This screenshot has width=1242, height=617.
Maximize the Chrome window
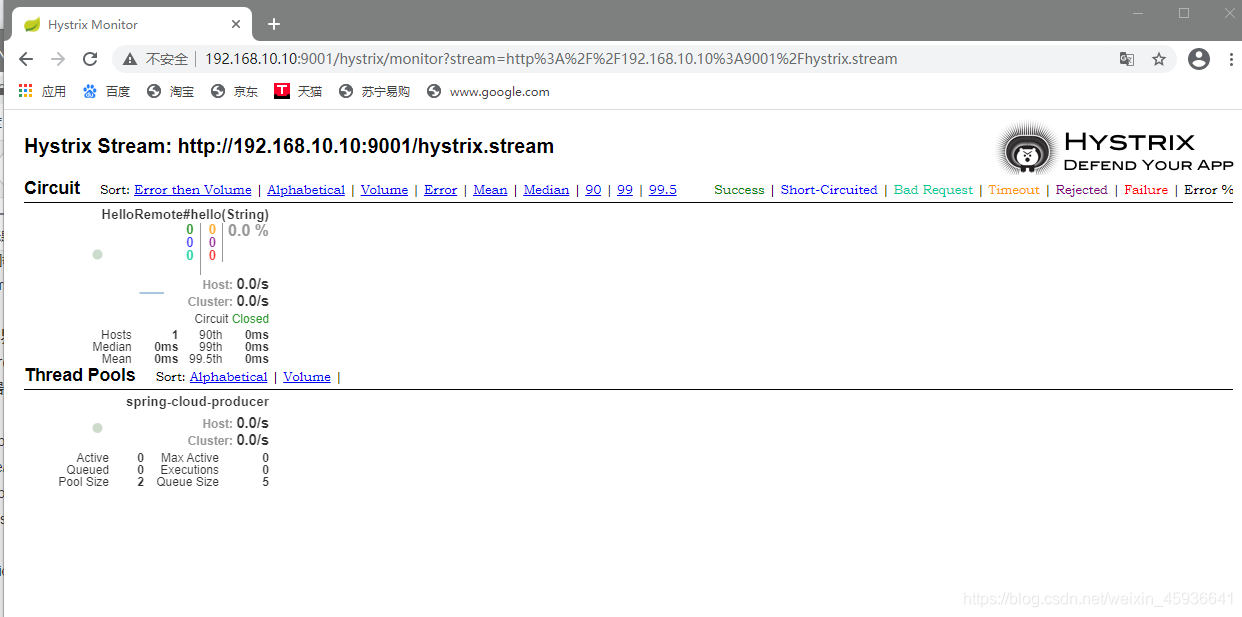point(1184,13)
